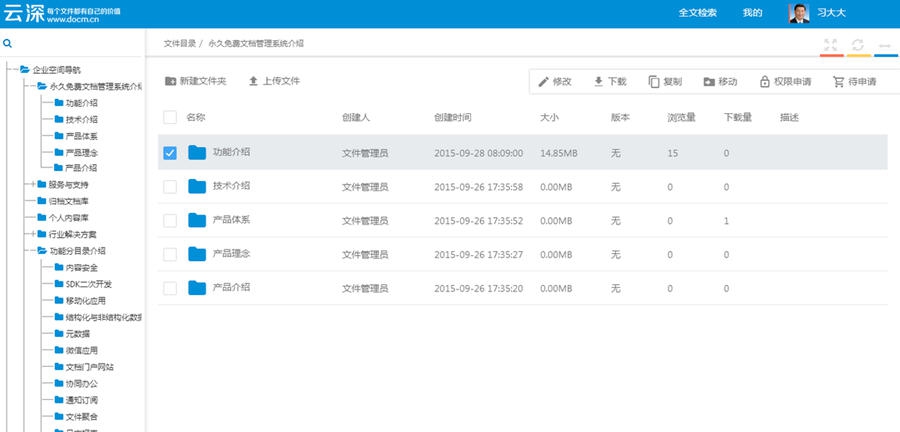This screenshot has width=900, height=432.
Task: Select 技术介绍 in the sidebar tree
Action: pyautogui.click(x=82, y=119)
